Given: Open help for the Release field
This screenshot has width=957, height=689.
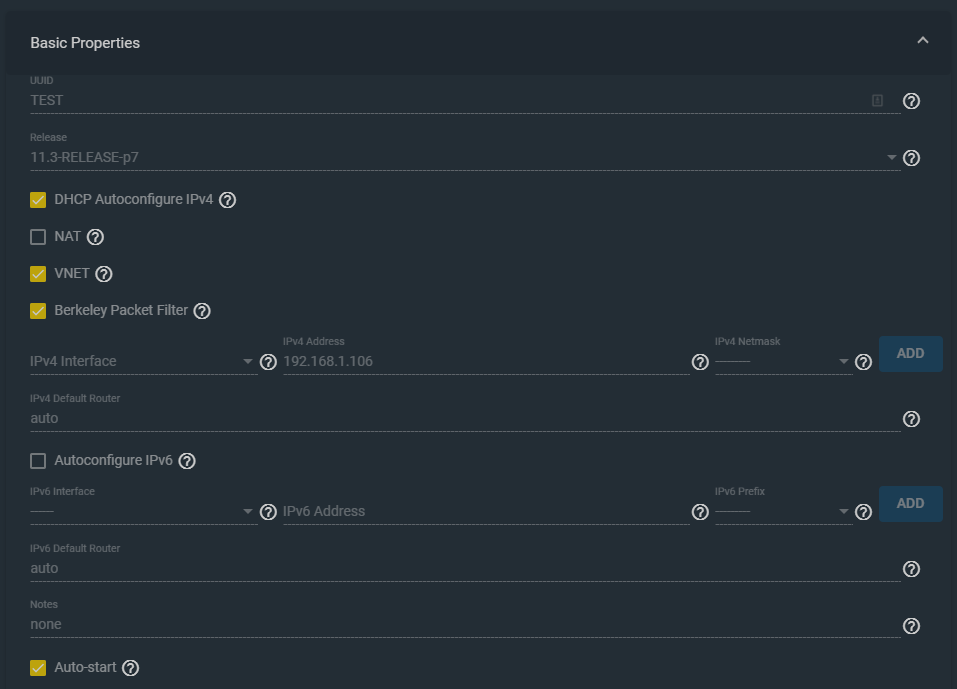Looking at the screenshot, I should point(911,158).
